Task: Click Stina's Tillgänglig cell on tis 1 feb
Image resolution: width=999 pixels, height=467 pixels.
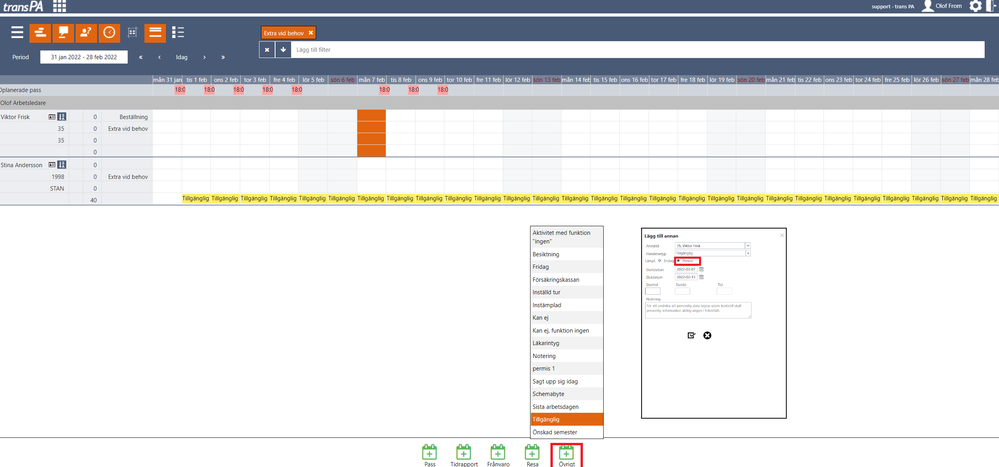Action: pyautogui.click(x=196, y=199)
